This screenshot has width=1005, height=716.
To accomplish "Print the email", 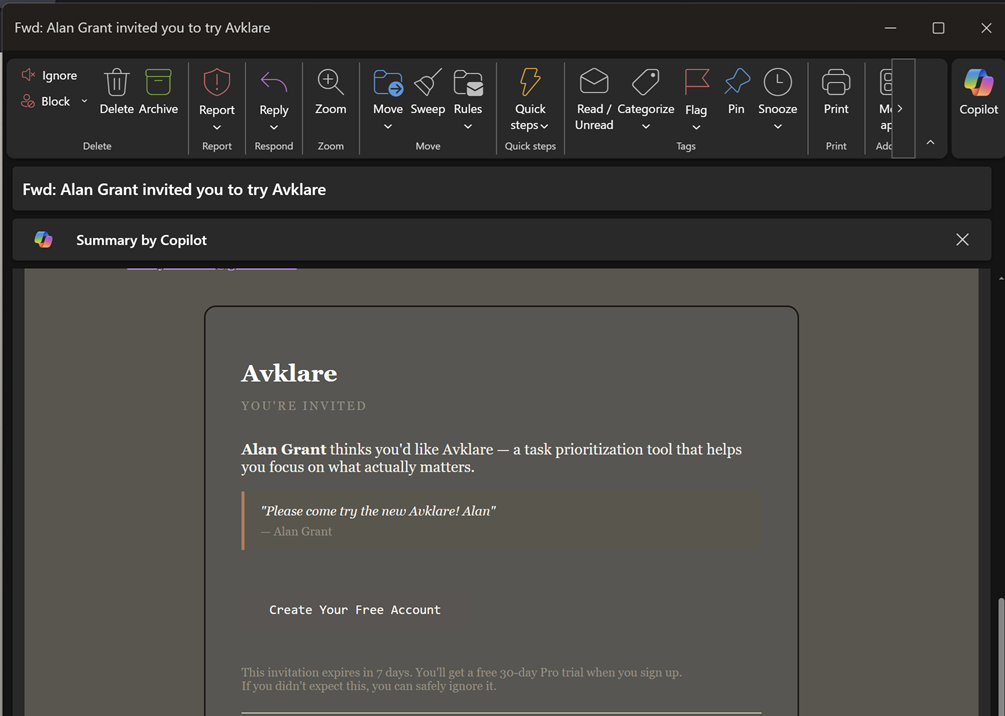I will coord(836,92).
